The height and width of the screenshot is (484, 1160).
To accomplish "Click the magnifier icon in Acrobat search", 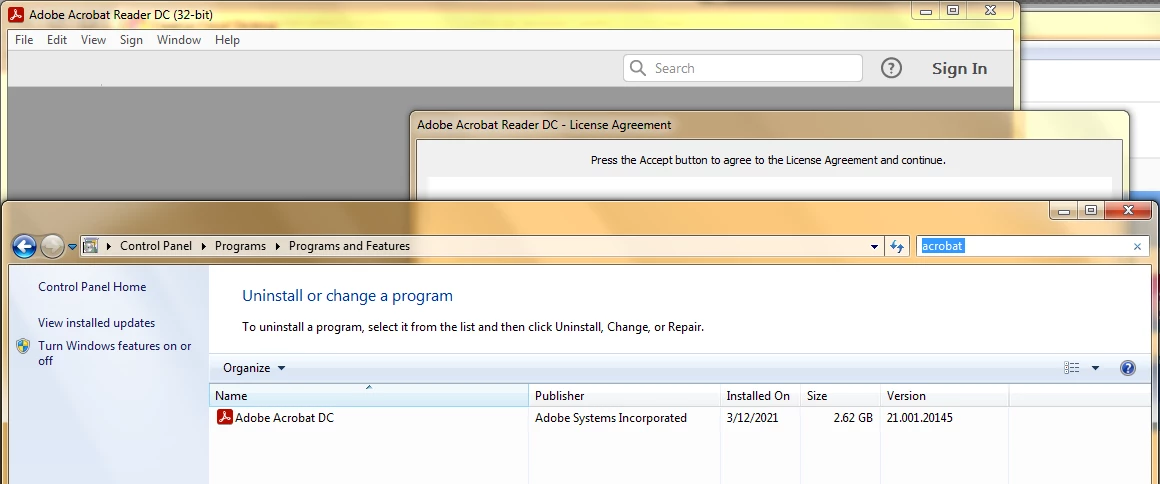I will click(x=638, y=68).
